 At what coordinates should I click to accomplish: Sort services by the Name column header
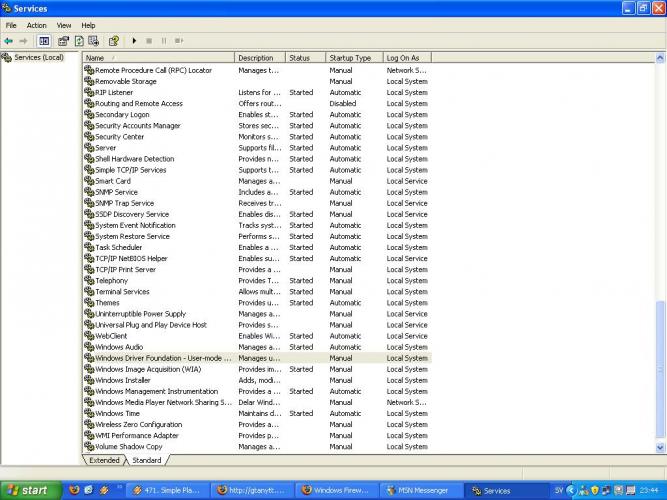pyautogui.click(x=158, y=58)
